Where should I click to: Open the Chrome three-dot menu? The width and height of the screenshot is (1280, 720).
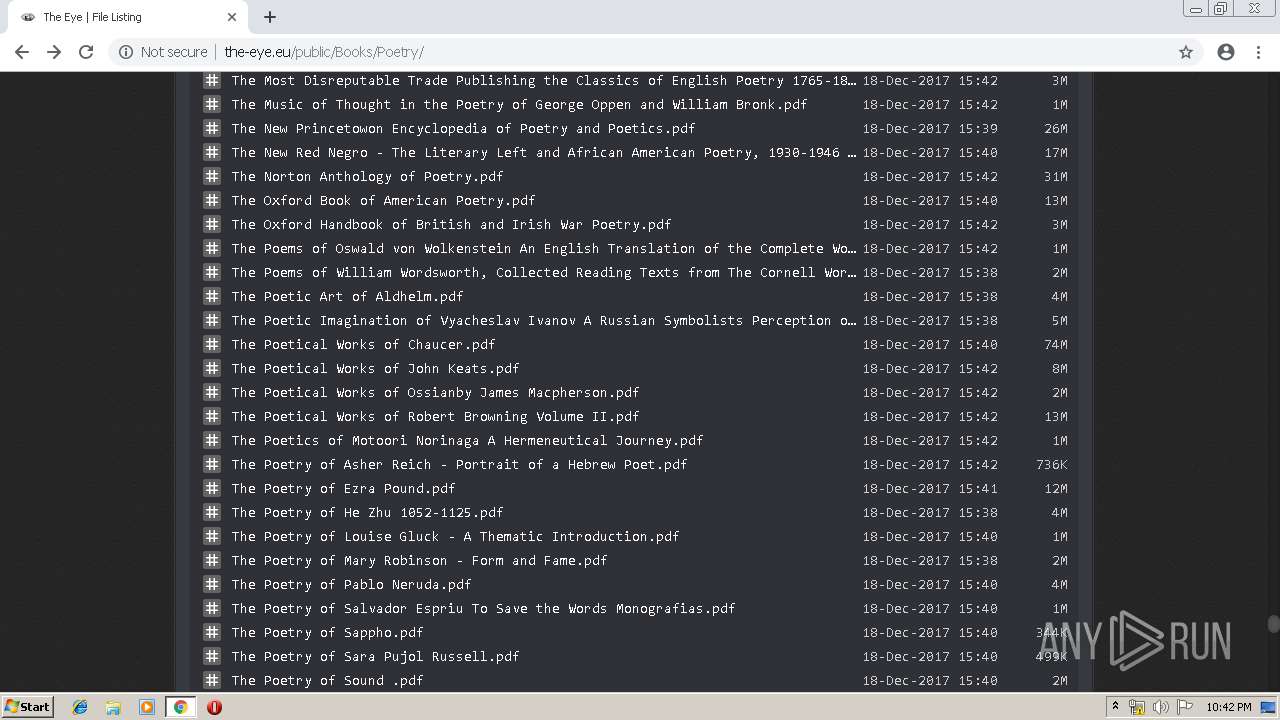pos(1258,52)
